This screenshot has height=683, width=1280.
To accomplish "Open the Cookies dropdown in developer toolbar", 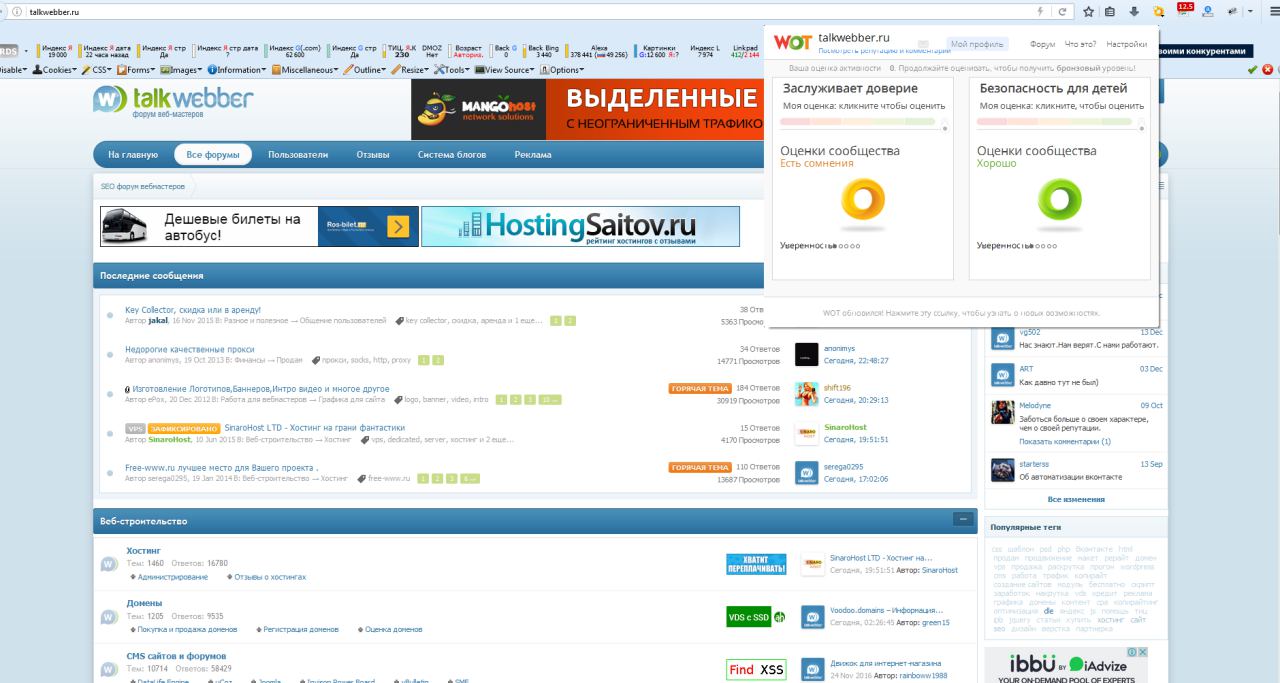I will 54,70.
